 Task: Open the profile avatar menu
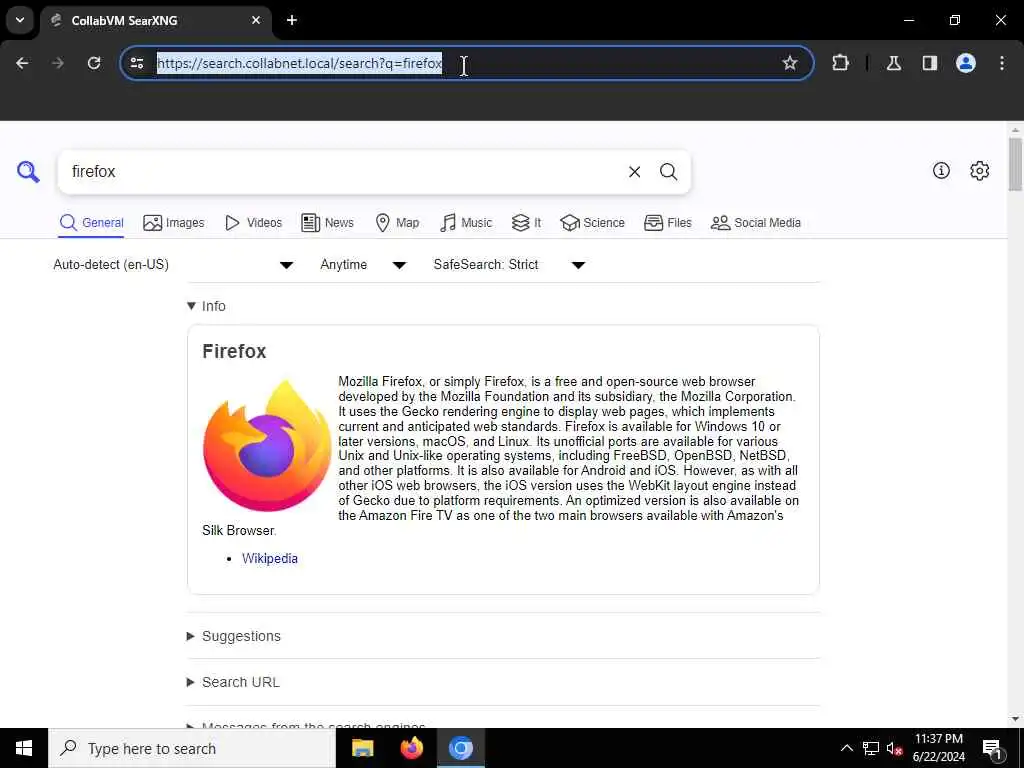966,63
